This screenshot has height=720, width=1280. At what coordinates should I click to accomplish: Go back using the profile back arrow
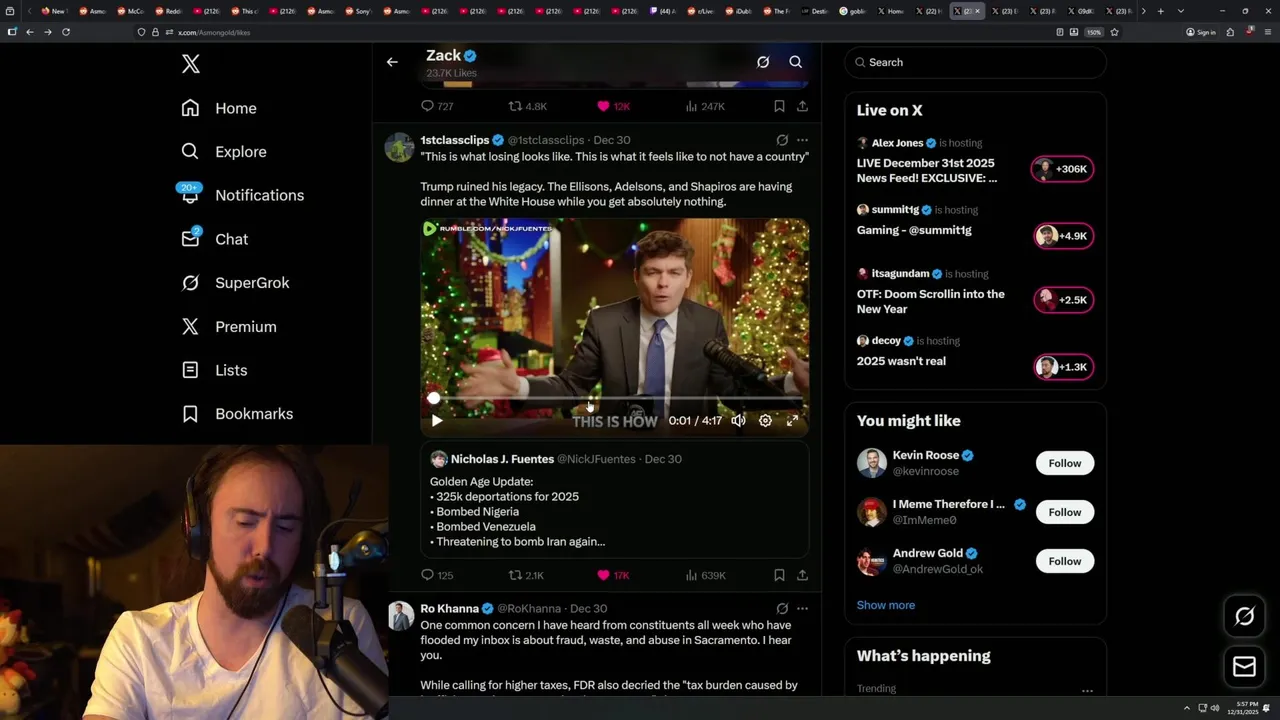pos(392,62)
